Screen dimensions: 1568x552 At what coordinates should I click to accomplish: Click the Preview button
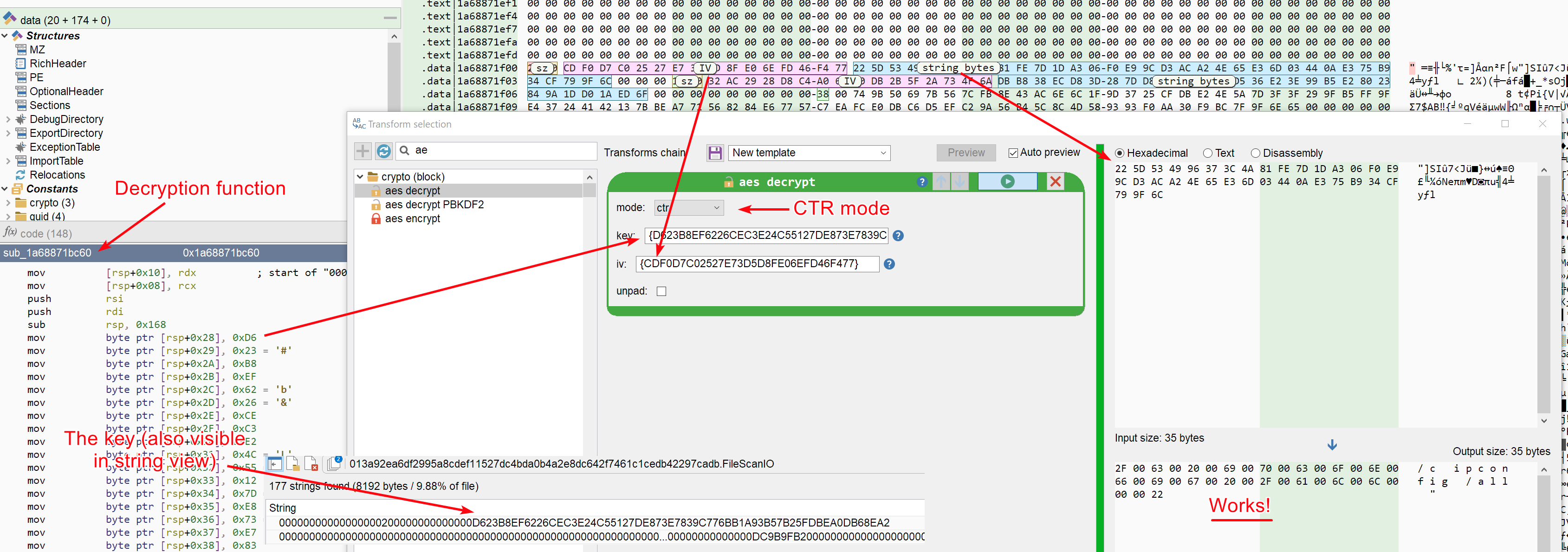pyautogui.click(x=965, y=153)
